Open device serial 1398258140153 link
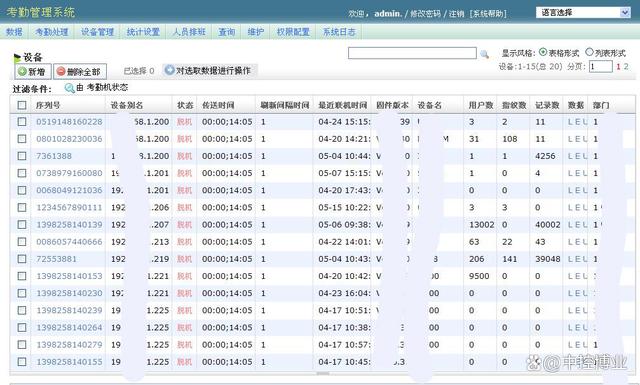This screenshot has width=640, height=385. click(x=69, y=276)
